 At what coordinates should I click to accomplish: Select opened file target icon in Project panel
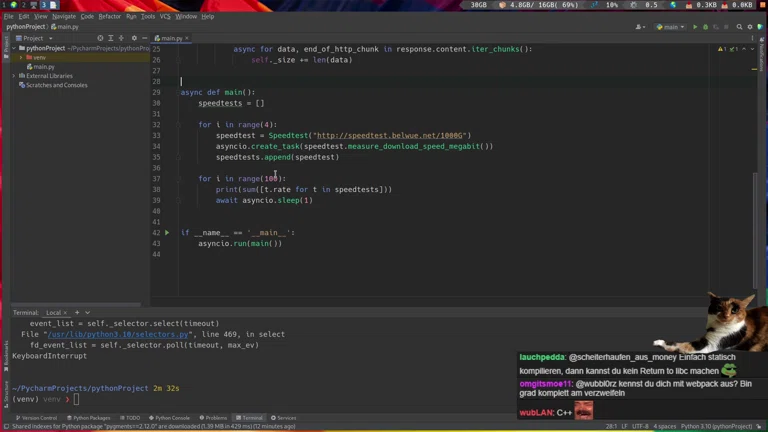100,38
